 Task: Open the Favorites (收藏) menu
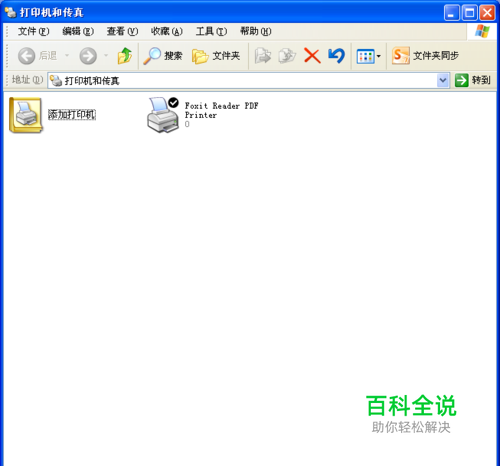[x=167, y=31]
